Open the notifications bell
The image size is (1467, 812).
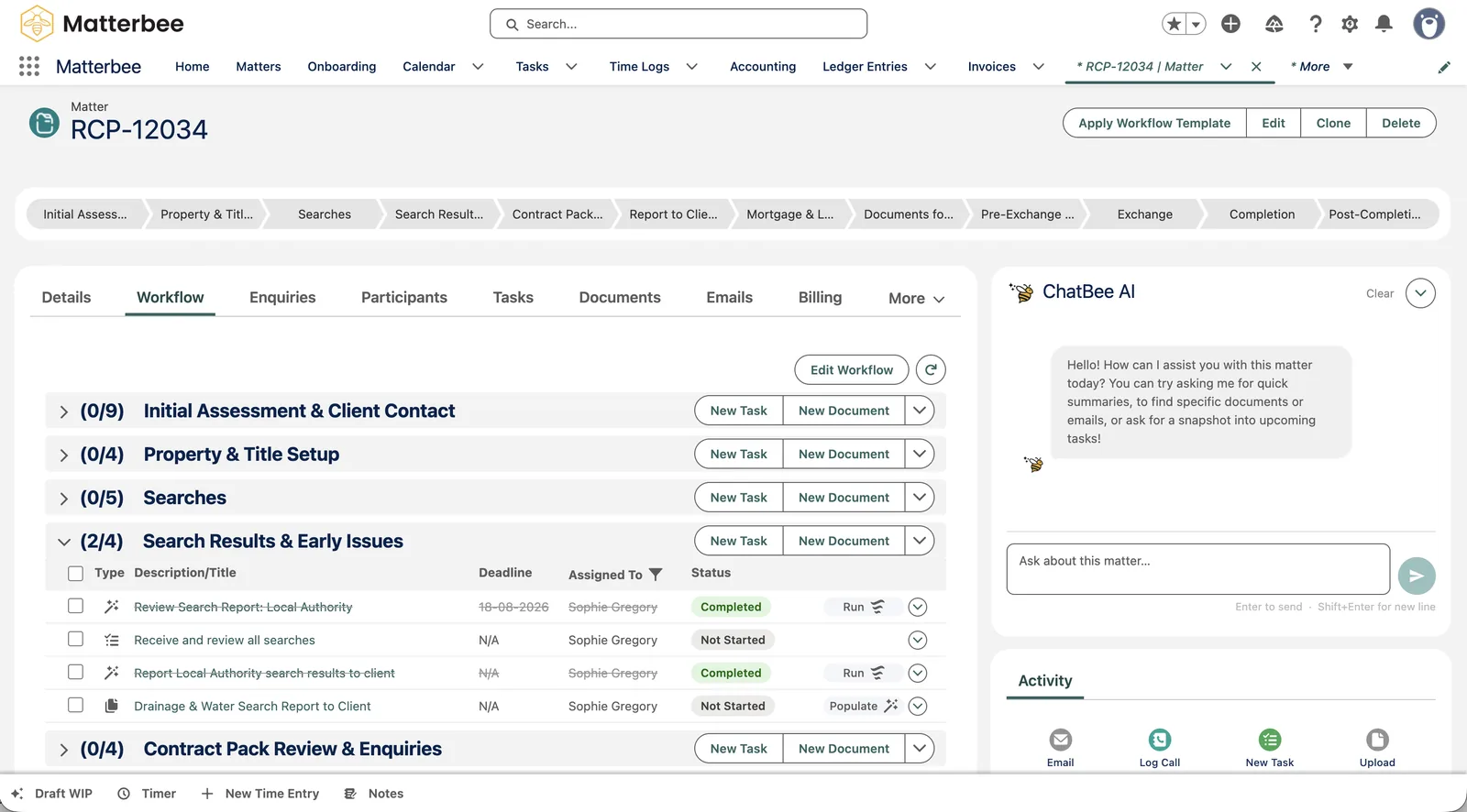(1384, 24)
